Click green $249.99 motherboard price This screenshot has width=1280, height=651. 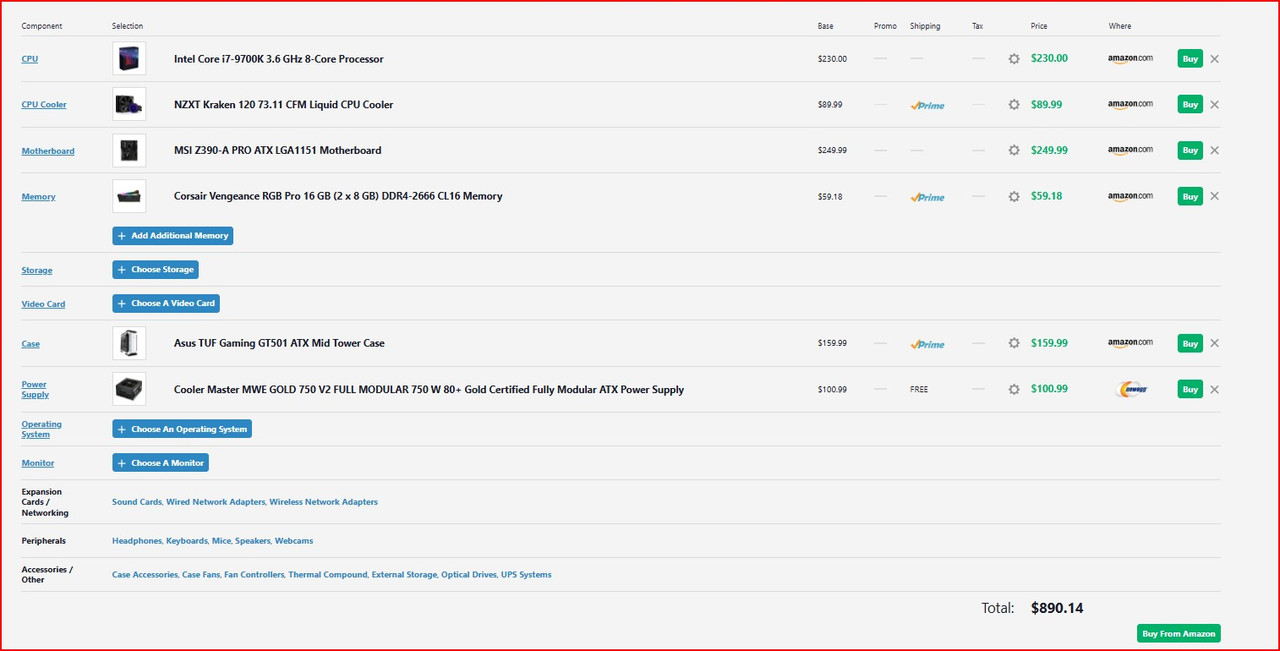pos(1049,150)
